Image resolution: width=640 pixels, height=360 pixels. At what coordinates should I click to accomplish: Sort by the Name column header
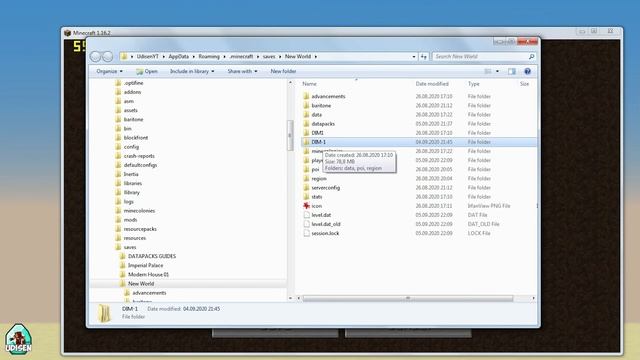(309, 84)
